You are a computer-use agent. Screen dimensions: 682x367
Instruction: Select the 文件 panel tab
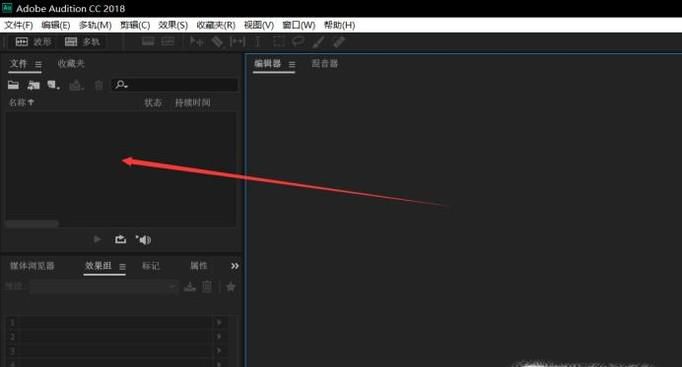(18, 64)
